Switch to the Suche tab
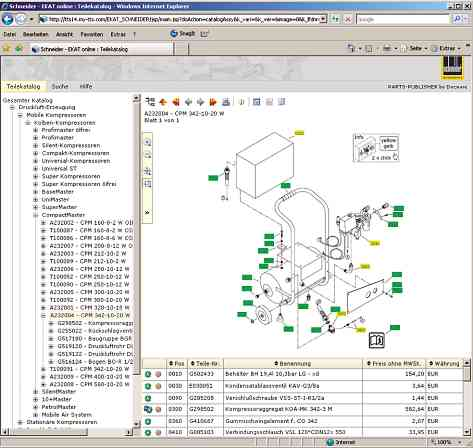Screen dimensions: 473x448 pyautogui.click(x=60, y=86)
